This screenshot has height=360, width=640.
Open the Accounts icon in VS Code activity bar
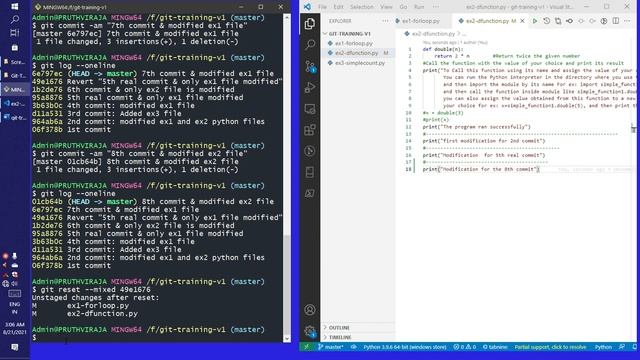click(x=310, y=310)
